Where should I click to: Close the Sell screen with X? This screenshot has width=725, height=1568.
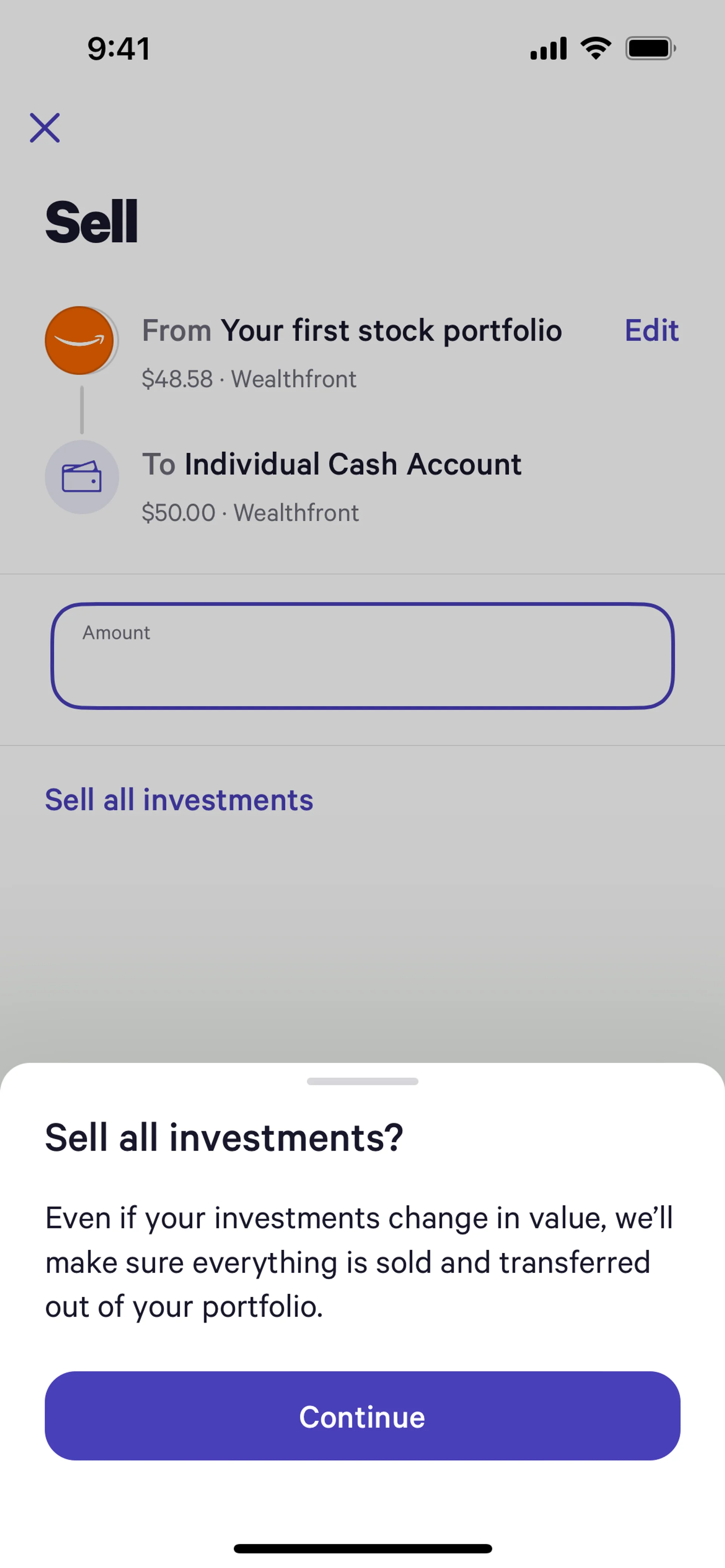pos(45,128)
